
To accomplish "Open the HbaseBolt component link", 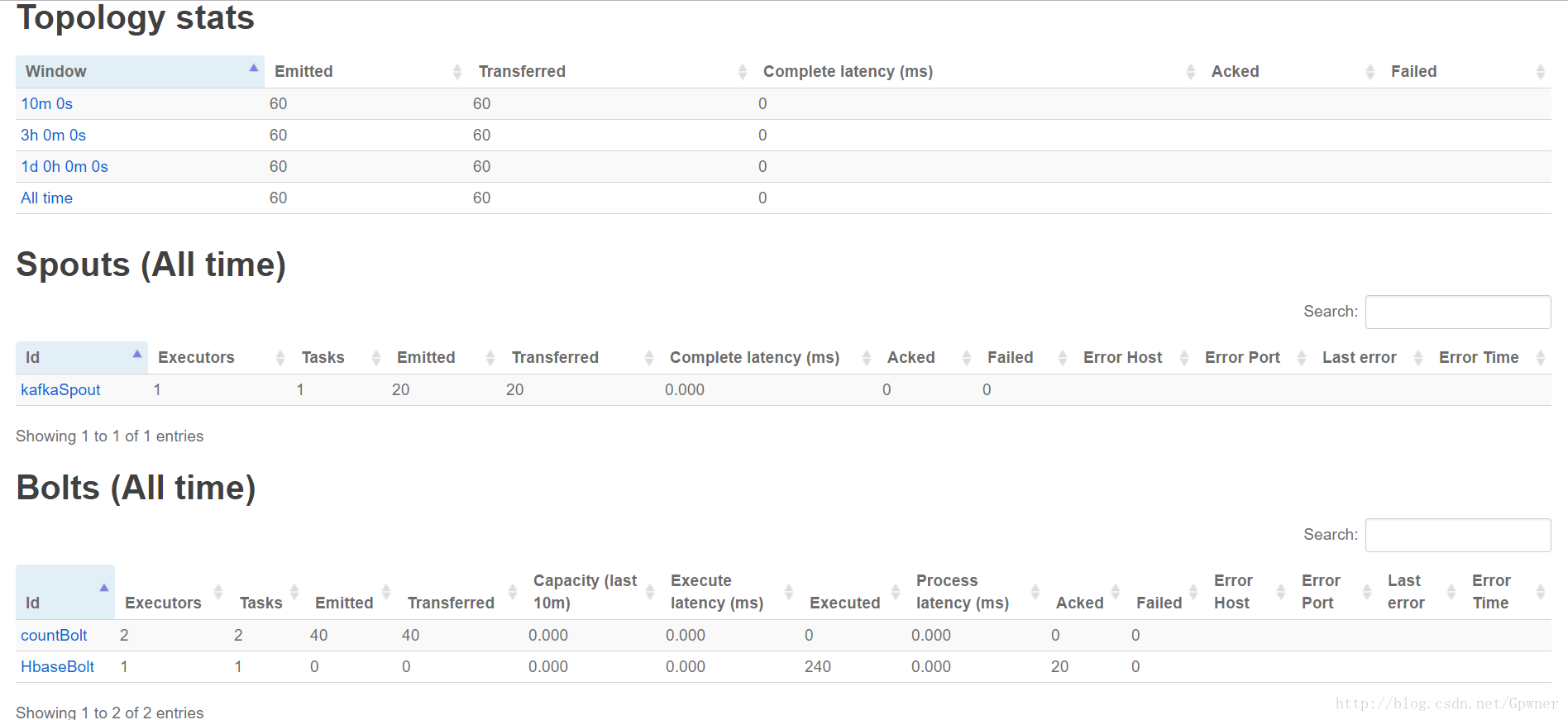I will click(x=57, y=667).
